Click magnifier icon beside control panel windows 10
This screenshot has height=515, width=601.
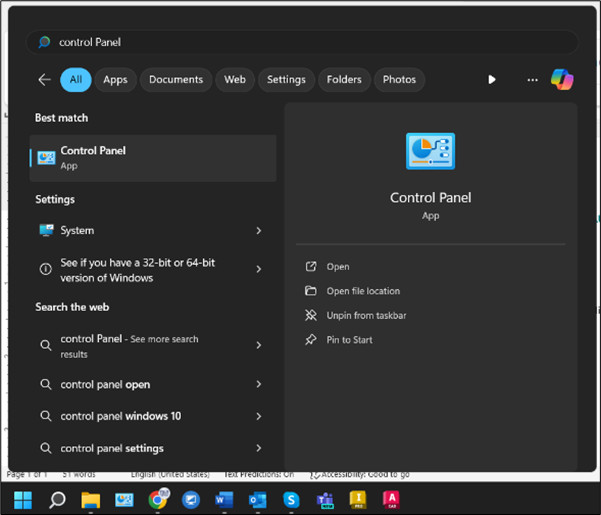pyautogui.click(x=46, y=416)
